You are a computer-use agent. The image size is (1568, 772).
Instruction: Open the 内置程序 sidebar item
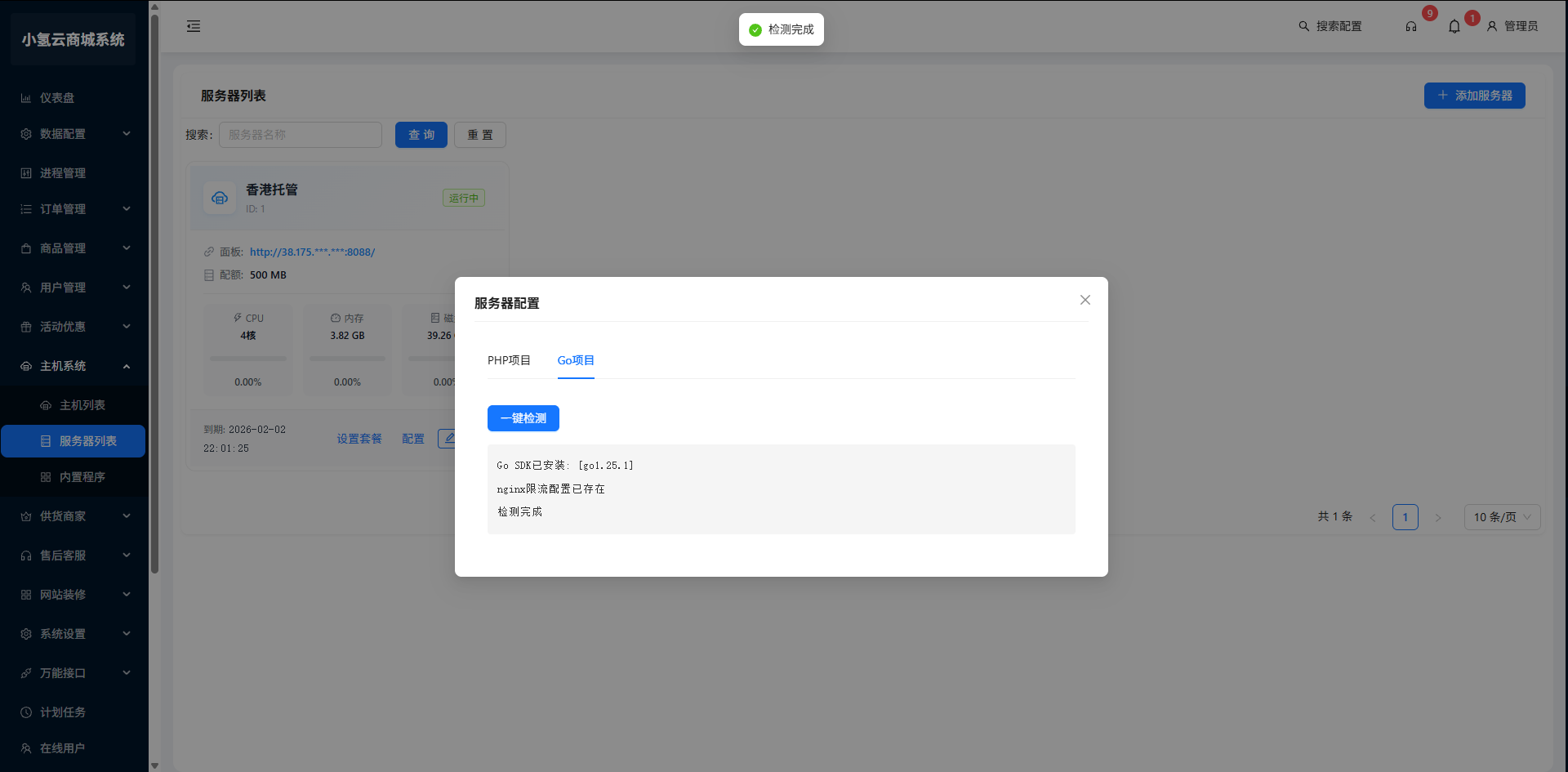click(x=82, y=477)
